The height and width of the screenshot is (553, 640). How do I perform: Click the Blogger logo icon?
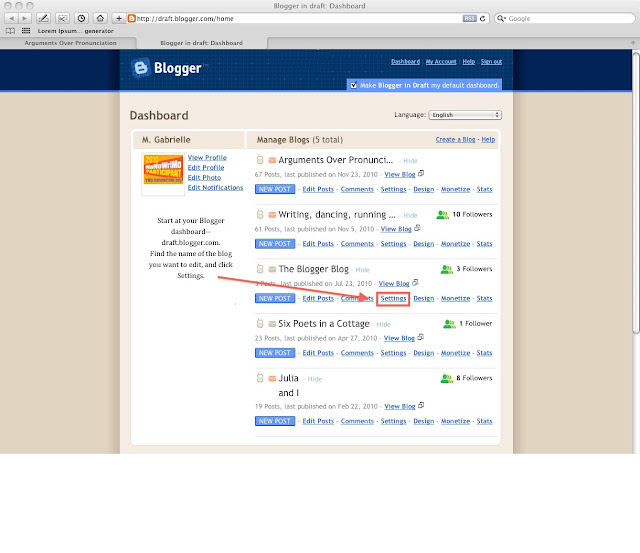point(141,68)
